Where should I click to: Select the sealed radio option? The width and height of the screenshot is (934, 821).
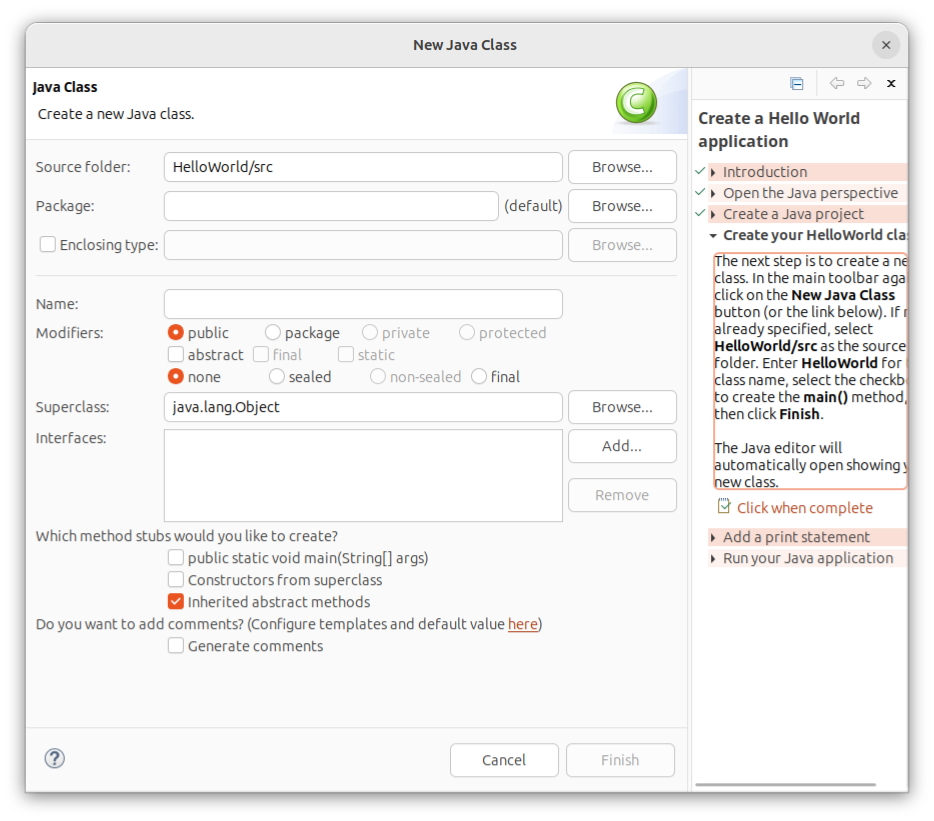(x=276, y=377)
